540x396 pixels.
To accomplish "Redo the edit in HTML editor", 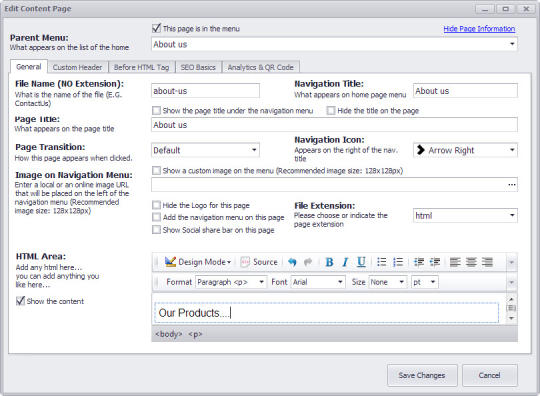I will coord(308,262).
